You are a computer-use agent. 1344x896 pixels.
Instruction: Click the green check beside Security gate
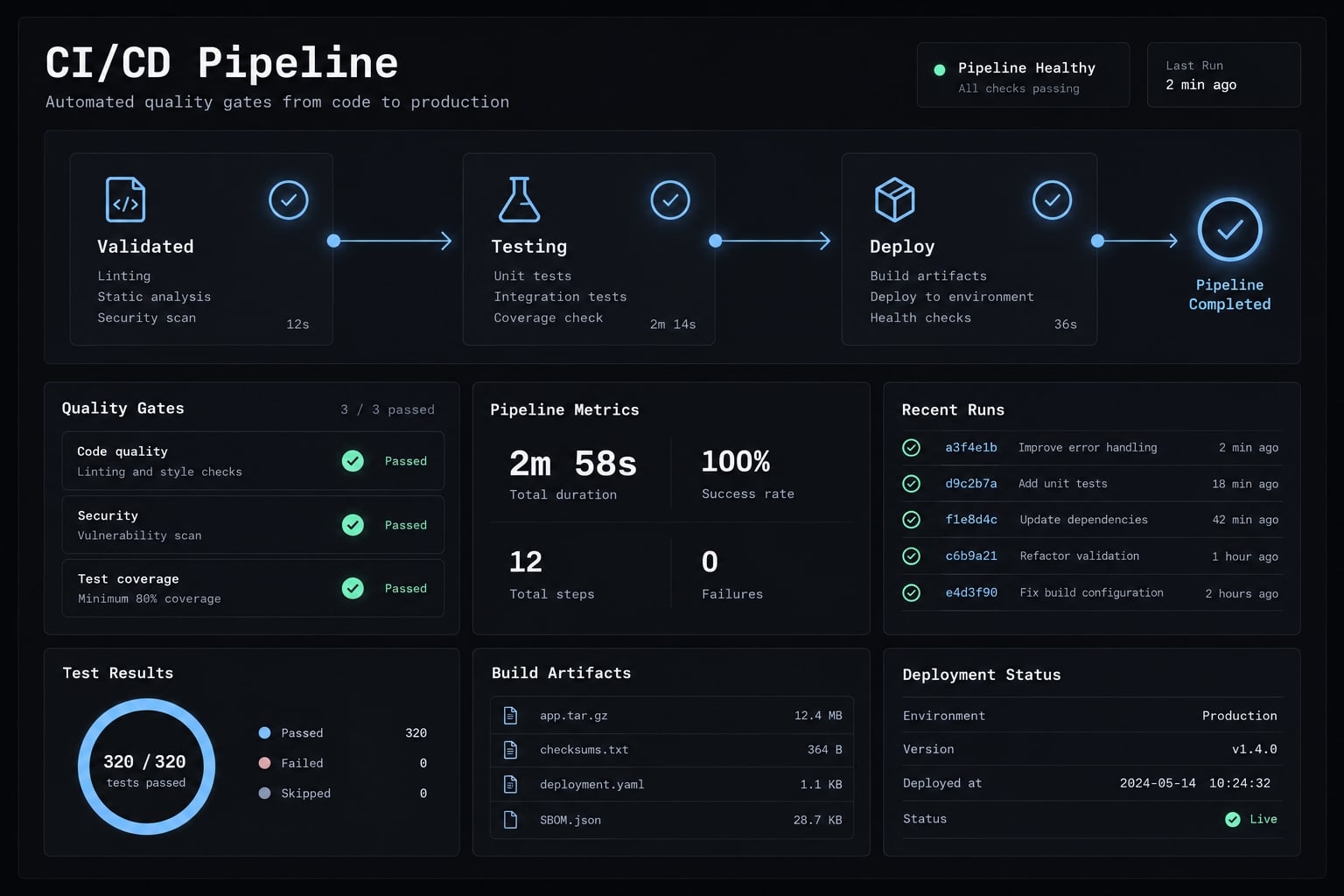coord(353,524)
